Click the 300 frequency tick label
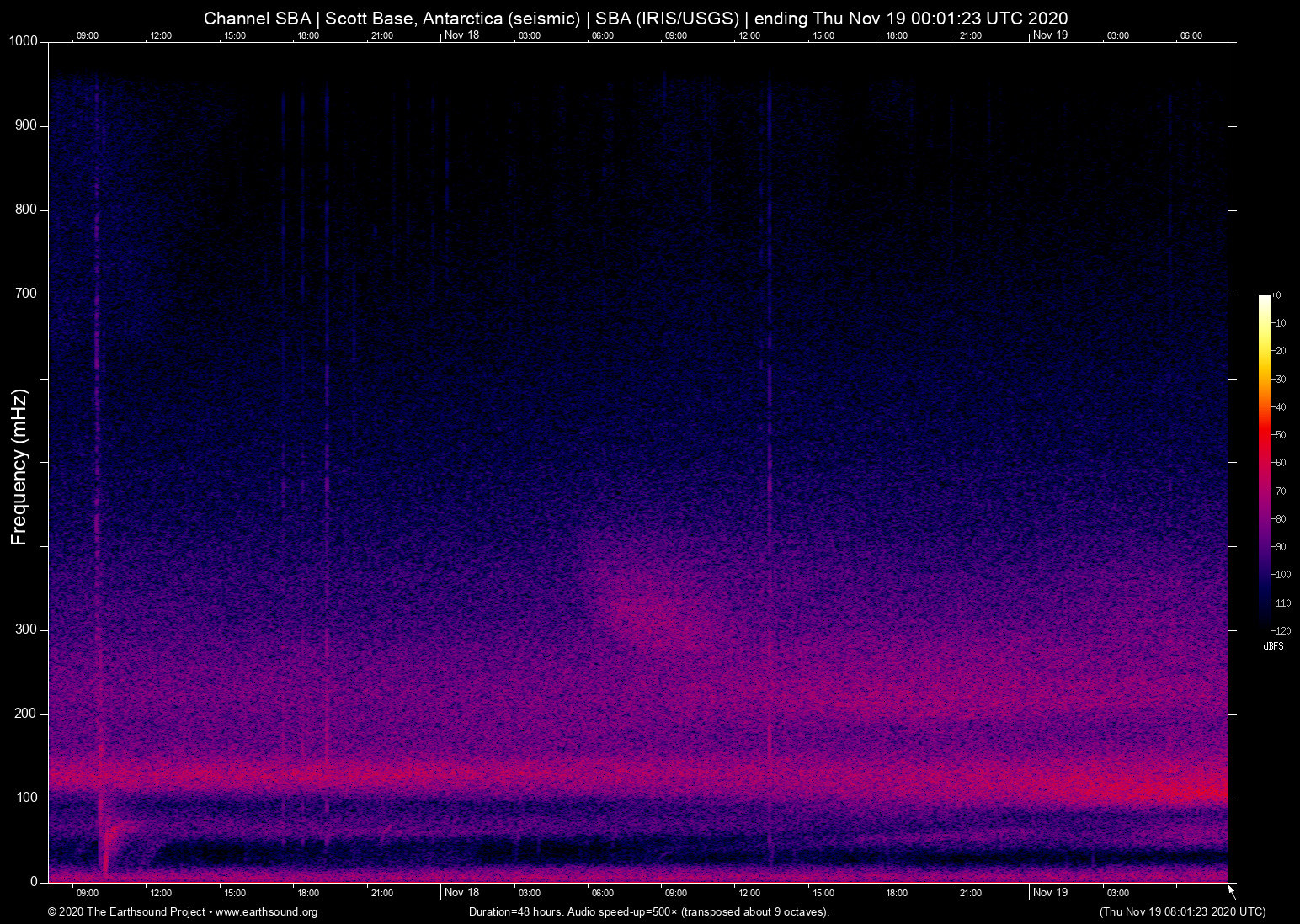Viewport: 1300px width, 924px height. (x=26, y=629)
